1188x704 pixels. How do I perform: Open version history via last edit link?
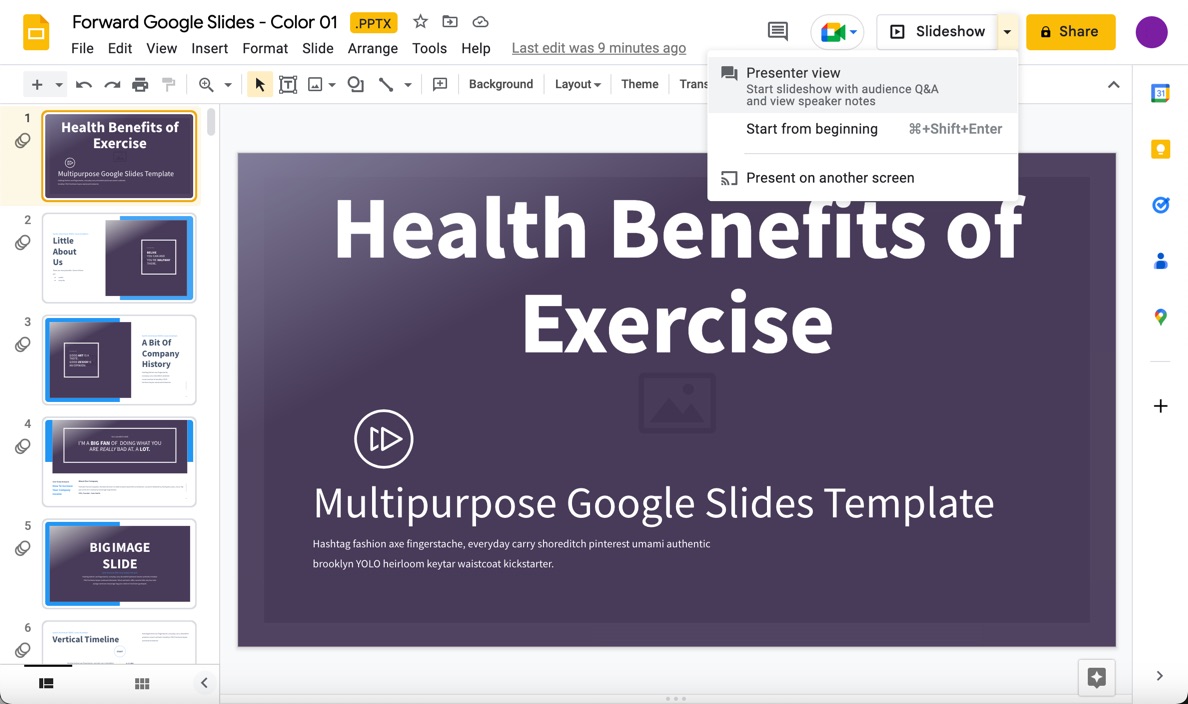point(598,47)
